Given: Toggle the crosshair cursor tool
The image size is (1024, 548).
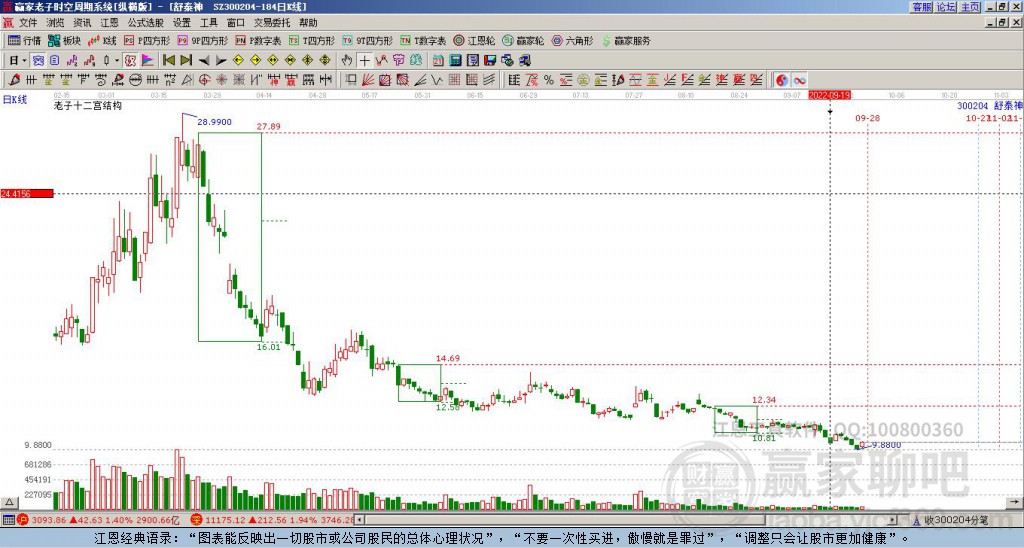Looking at the screenshot, I should [364, 61].
